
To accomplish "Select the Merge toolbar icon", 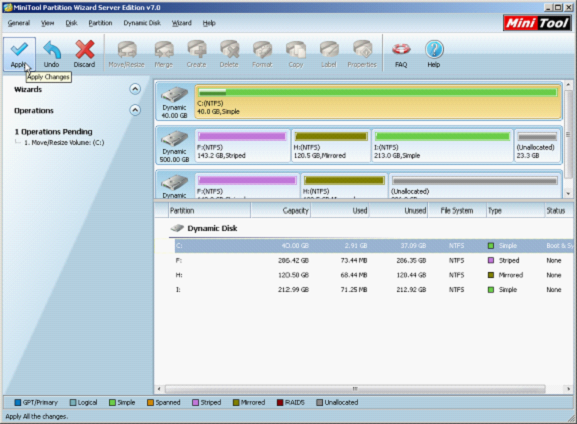I will pos(164,49).
